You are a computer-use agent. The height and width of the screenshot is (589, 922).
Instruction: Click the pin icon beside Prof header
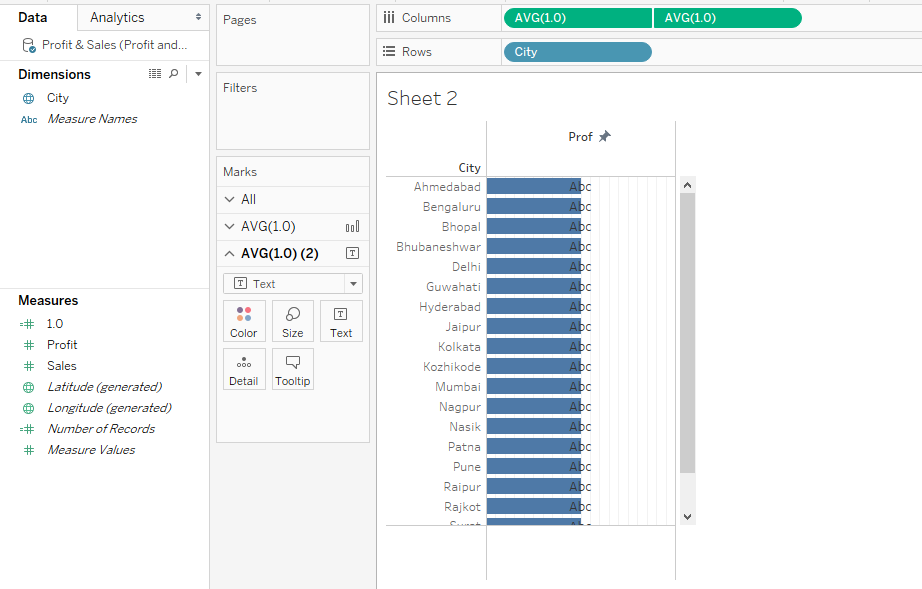click(604, 137)
